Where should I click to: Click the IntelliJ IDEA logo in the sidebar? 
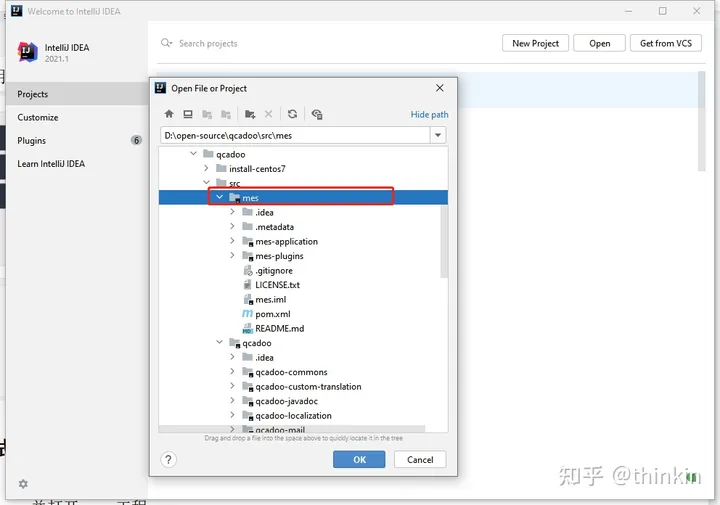coord(28,52)
